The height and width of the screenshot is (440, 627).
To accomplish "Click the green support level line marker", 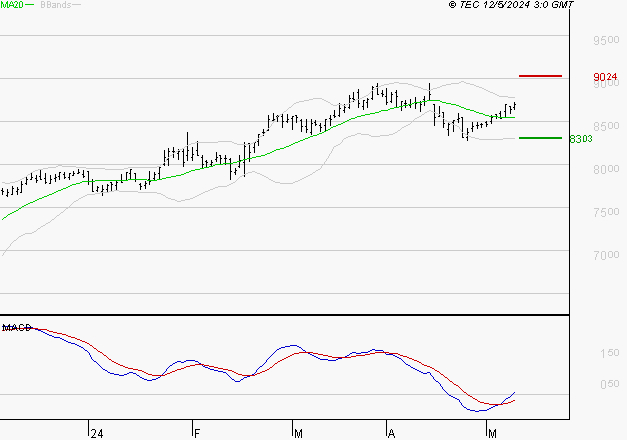I will [x=540, y=138].
